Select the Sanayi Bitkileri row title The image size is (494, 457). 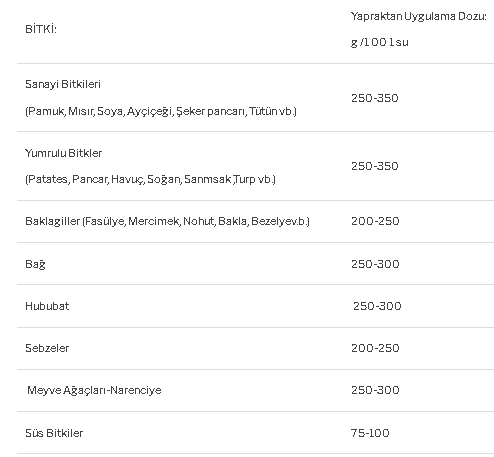coord(63,84)
